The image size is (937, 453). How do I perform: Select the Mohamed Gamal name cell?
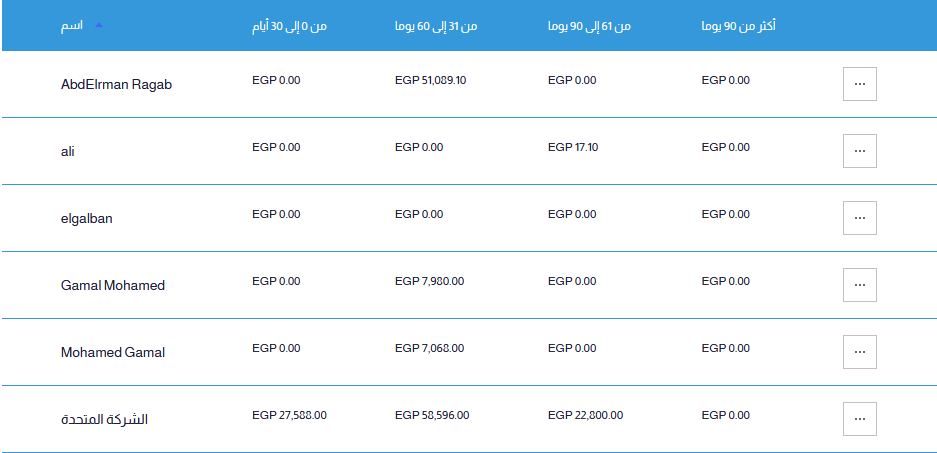pyautogui.click(x=113, y=353)
